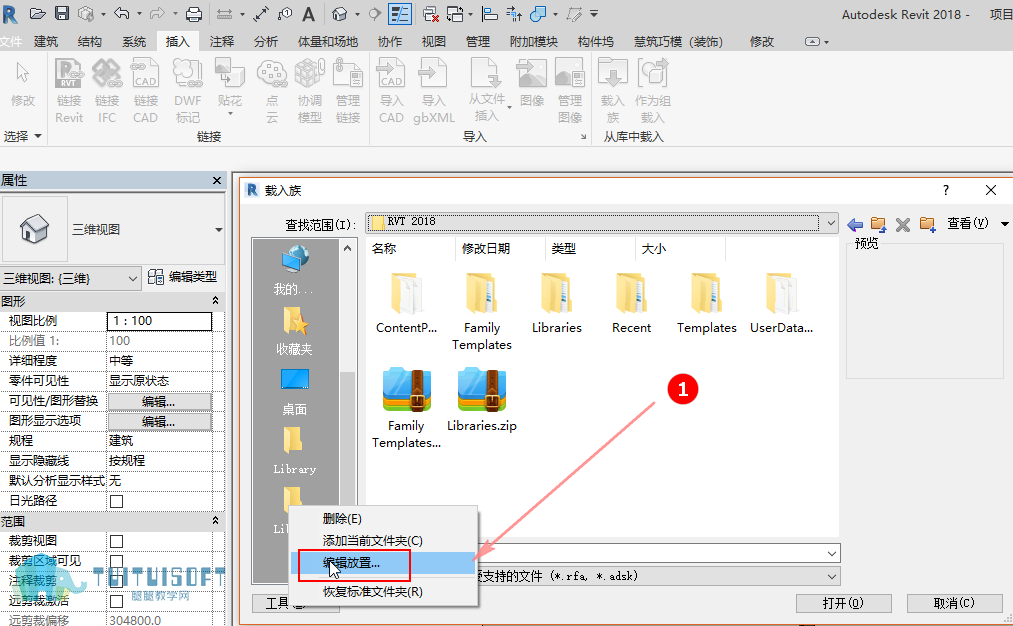The image size is (1013, 626).
Task: Click the 链接 CAD ribbon button
Action: [x=145, y=90]
